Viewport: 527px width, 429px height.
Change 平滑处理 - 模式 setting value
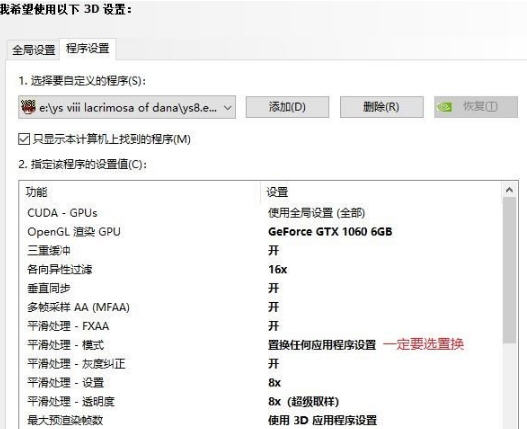point(322,345)
